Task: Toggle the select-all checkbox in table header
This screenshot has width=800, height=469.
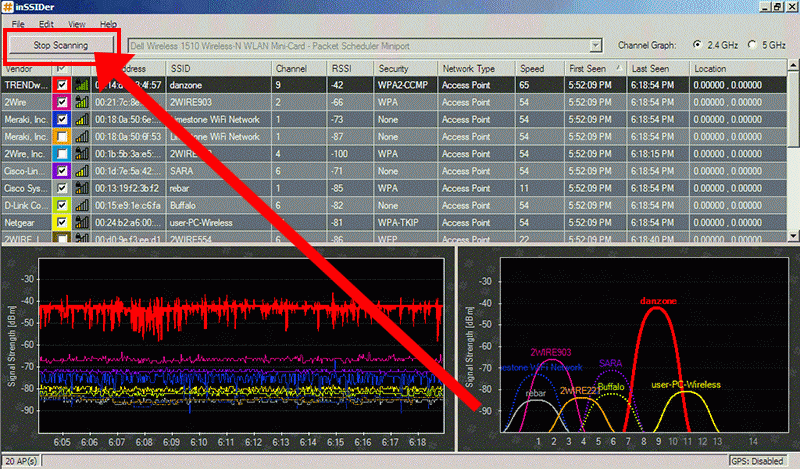Action: [63, 68]
